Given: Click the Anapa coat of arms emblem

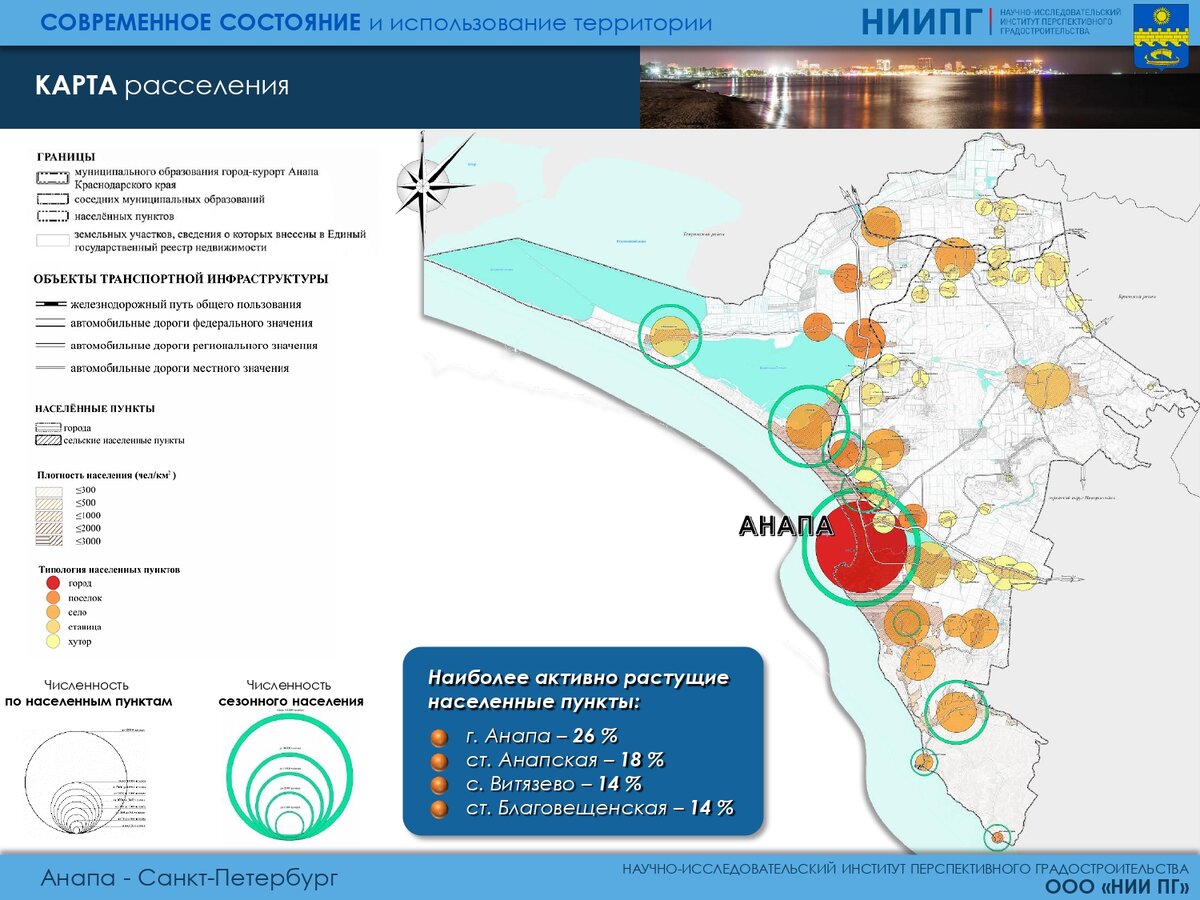Looking at the screenshot, I should (x=1161, y=37).
